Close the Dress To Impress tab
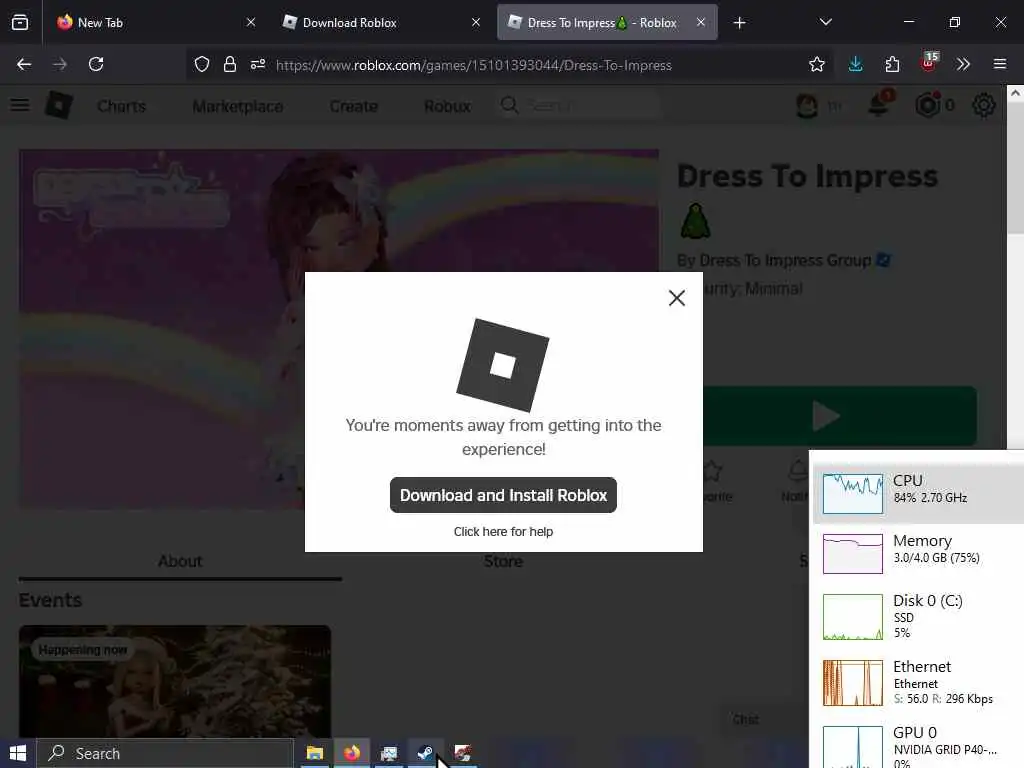The height and width of the screenshot is (768, 1024). (701, 22)
